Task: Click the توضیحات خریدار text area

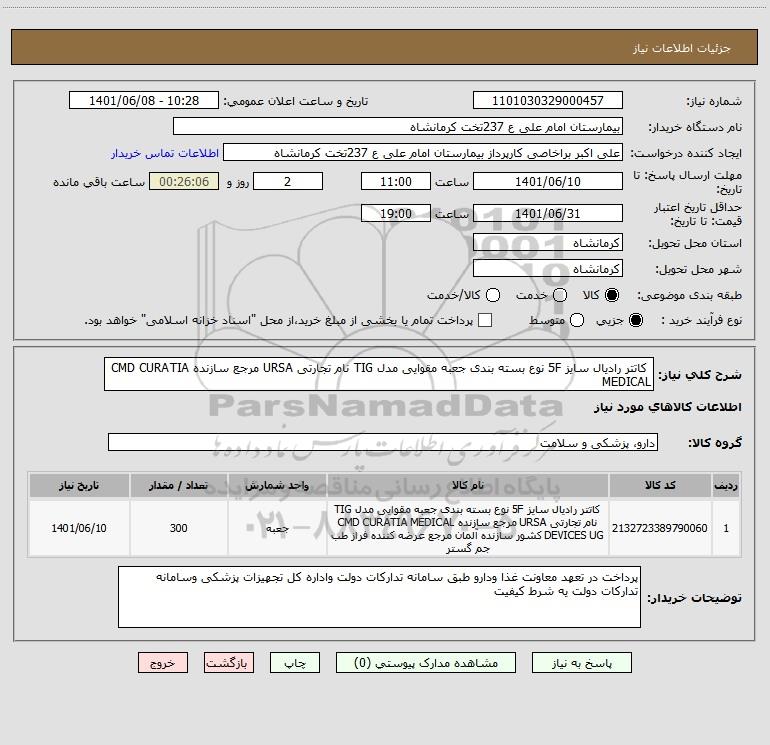Action: [379, 597]
